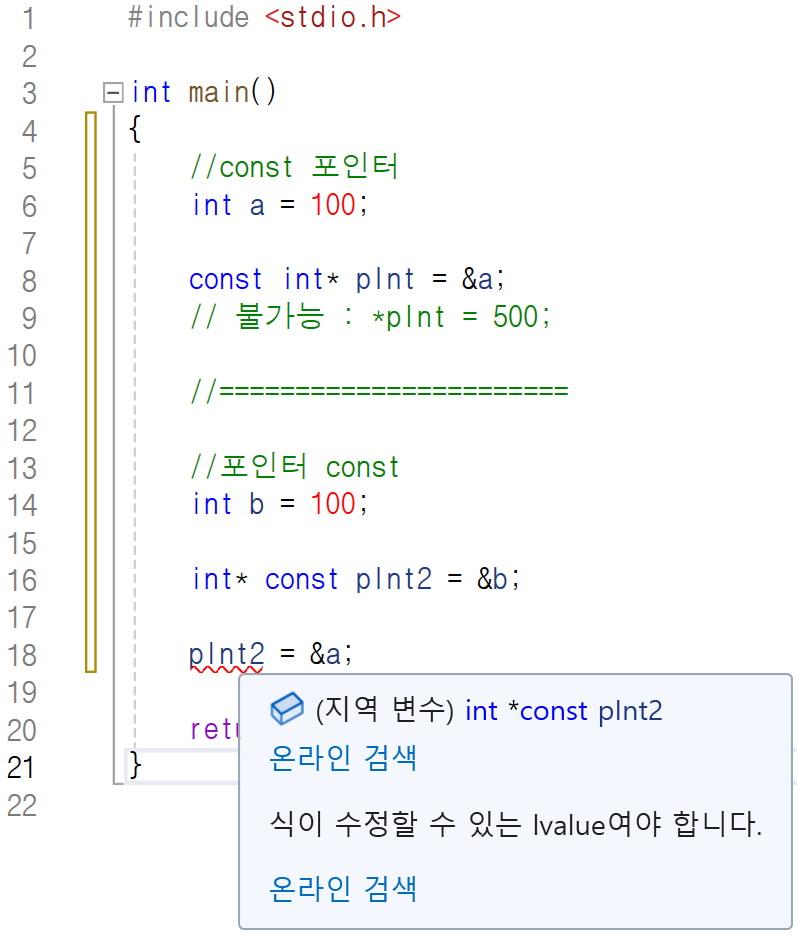Screen dimensions: 797x939
Task: Click the closing brace on line 21
Action: point(135,765)
